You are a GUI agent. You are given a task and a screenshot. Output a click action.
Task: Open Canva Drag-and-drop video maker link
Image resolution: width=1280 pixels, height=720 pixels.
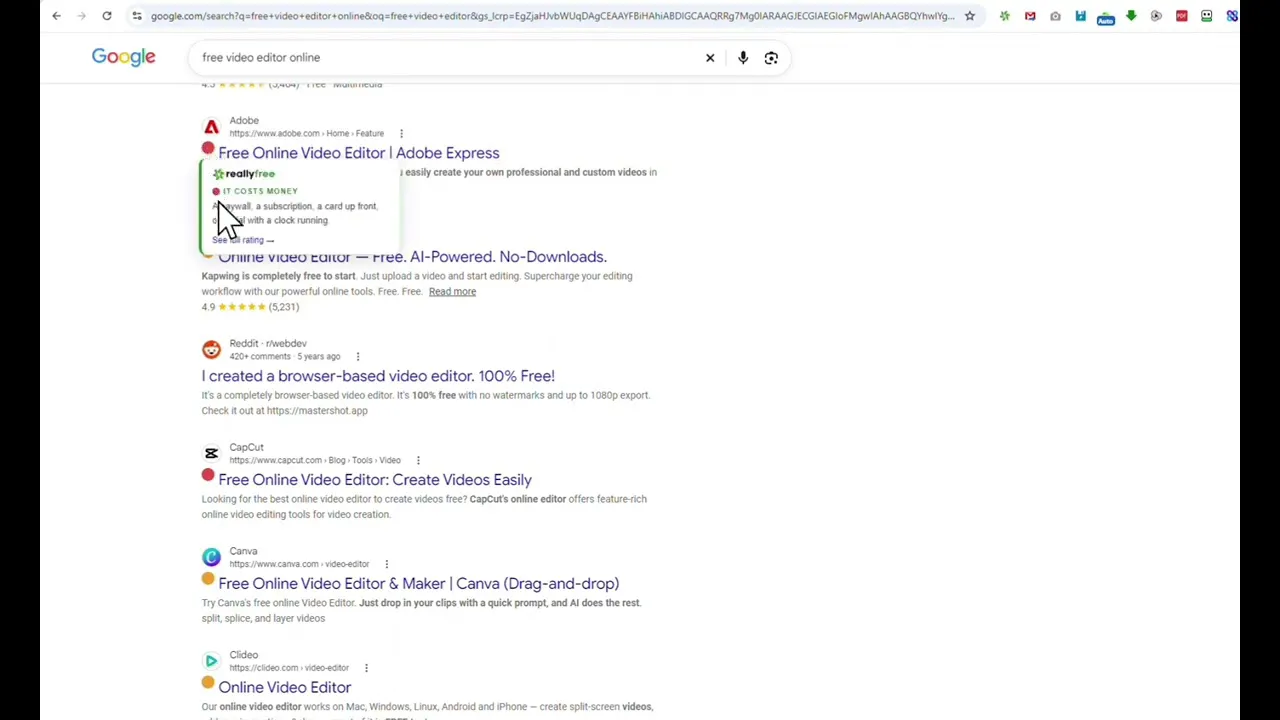point(419,584)
